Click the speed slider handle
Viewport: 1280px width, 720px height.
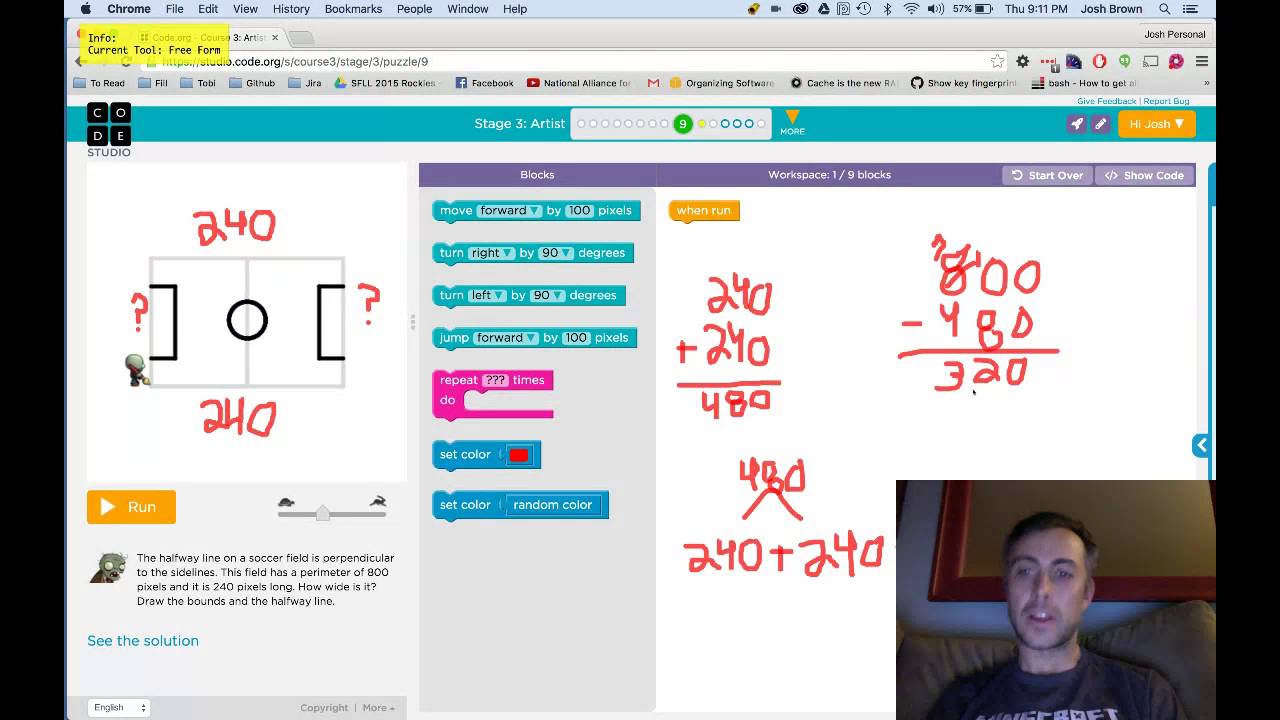point(322,513)
